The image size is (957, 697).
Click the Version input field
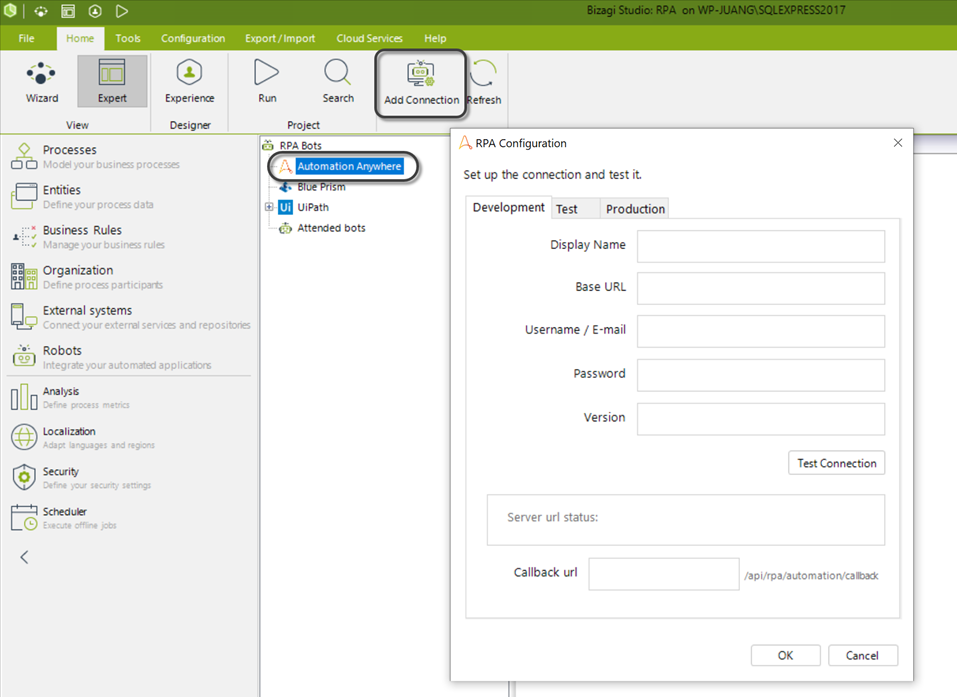tap(760, 419)
